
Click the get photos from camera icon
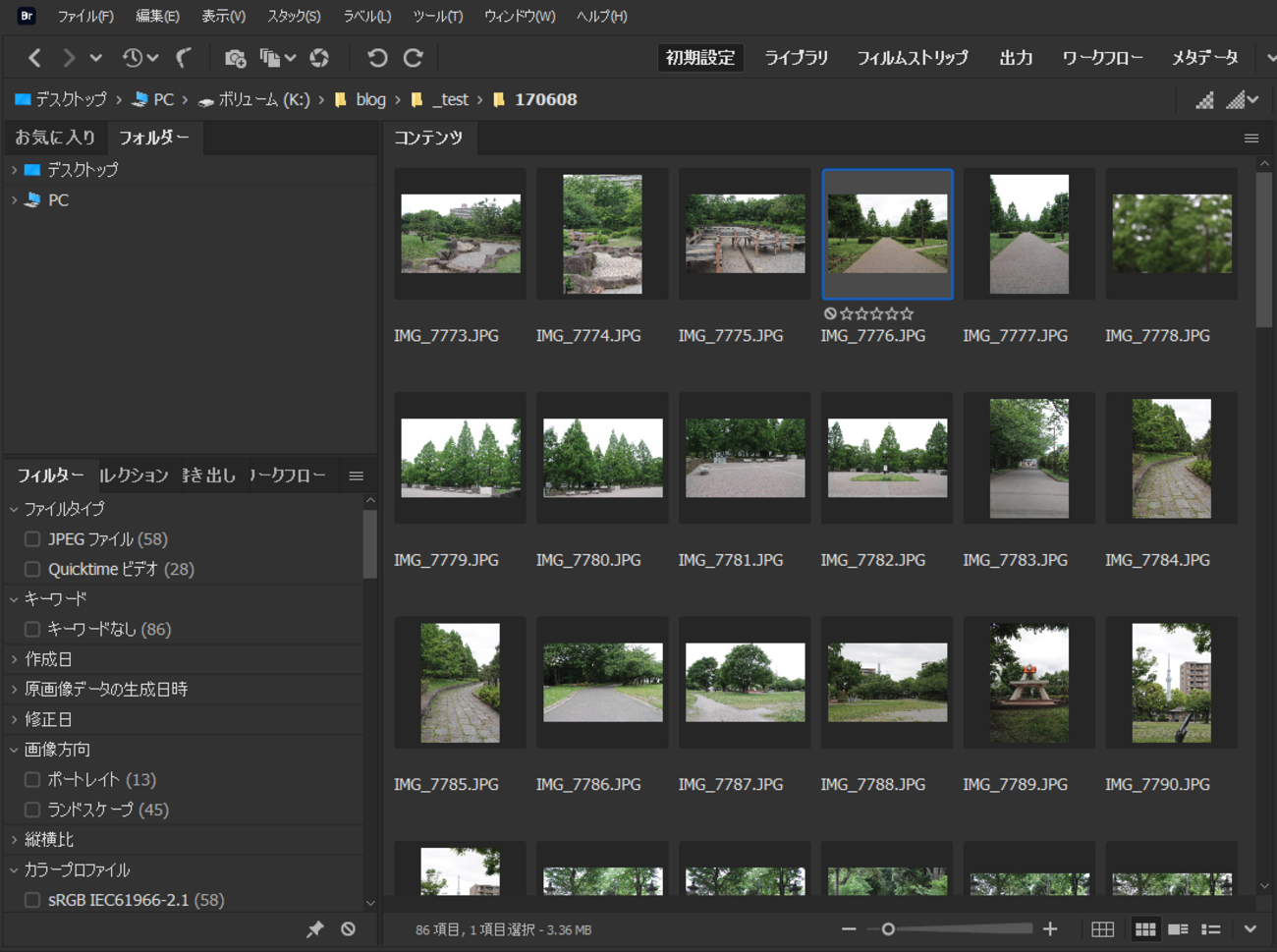(x=235, y=58)
